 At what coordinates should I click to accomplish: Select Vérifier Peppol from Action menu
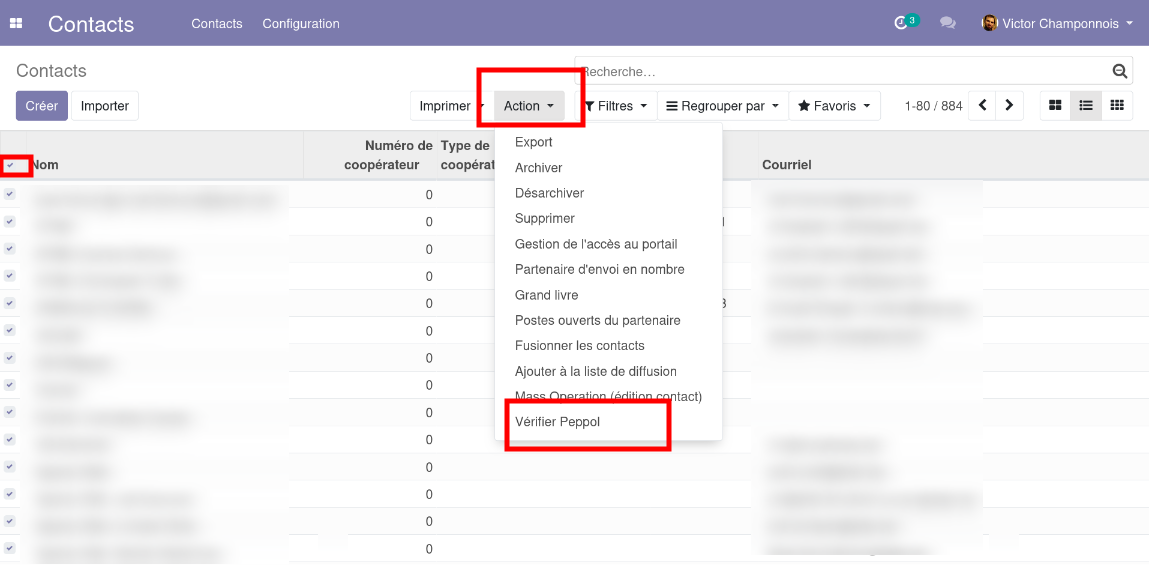pyautogui.click(x=557, y=422)
